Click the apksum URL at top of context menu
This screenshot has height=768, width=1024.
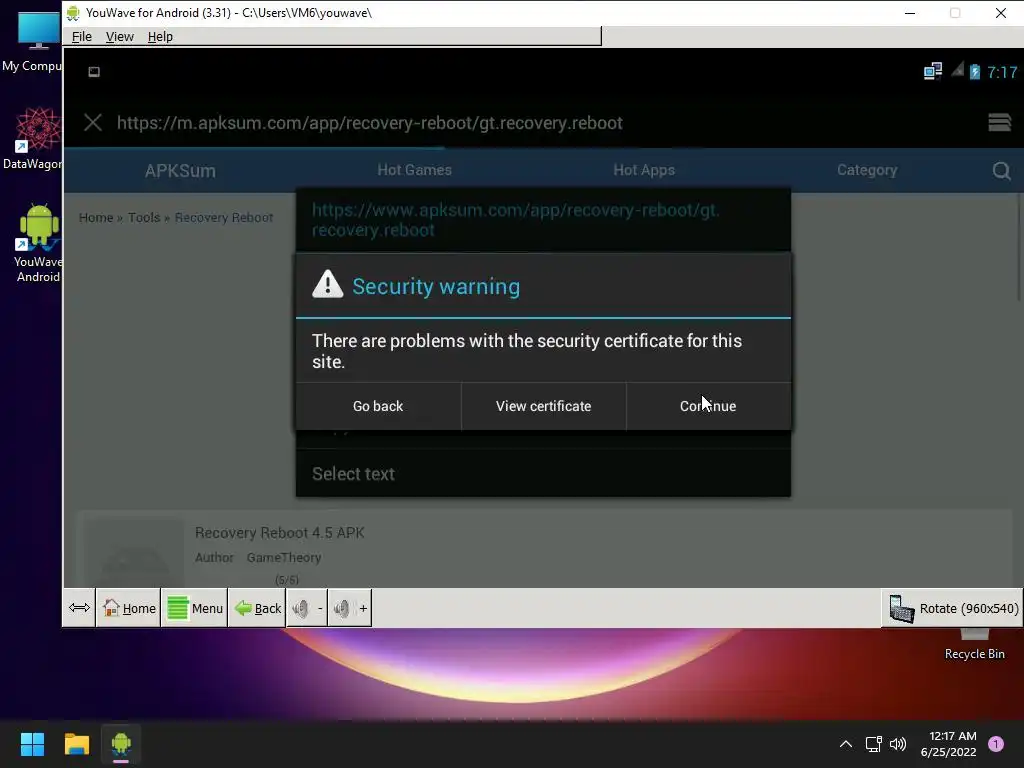click(x=516, y=220)
